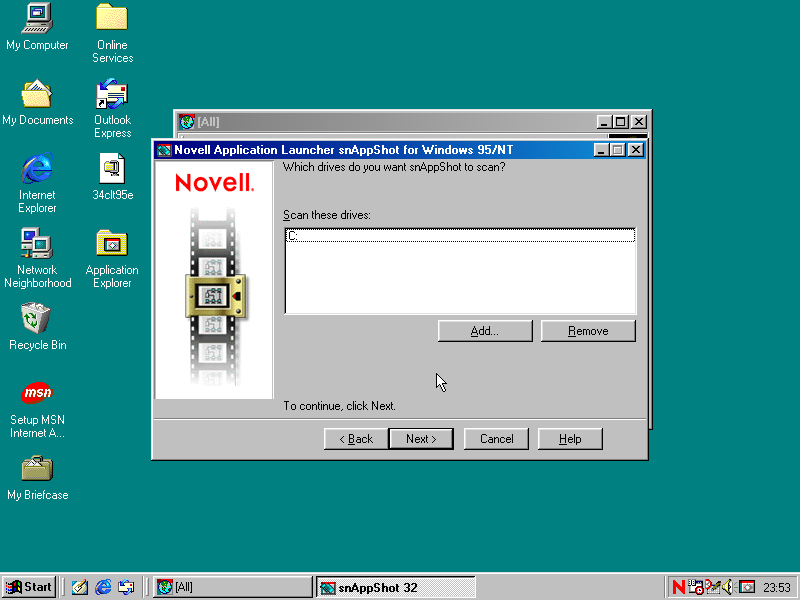
Task: Continue with the Next button
Action: [x=421, y=439]
